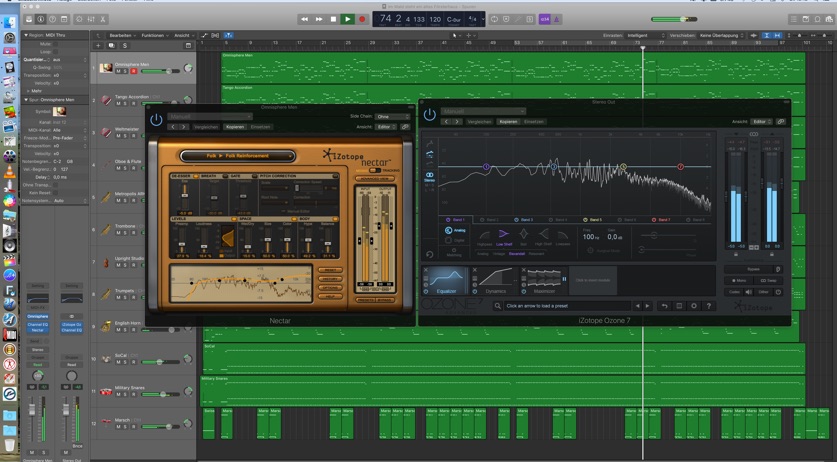The image size is (837, 462).
Task: Click the Help button in Nectar
Action: tap(330, 296)
